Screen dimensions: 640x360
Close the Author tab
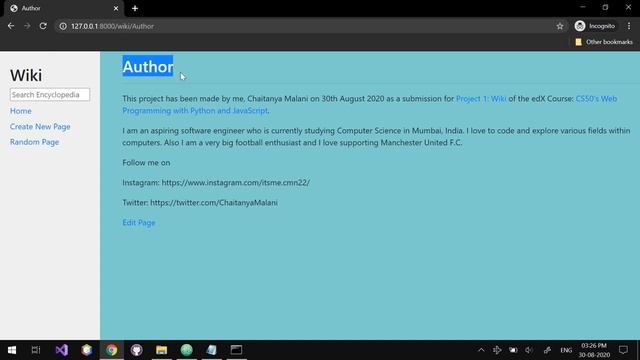point(116,8)
